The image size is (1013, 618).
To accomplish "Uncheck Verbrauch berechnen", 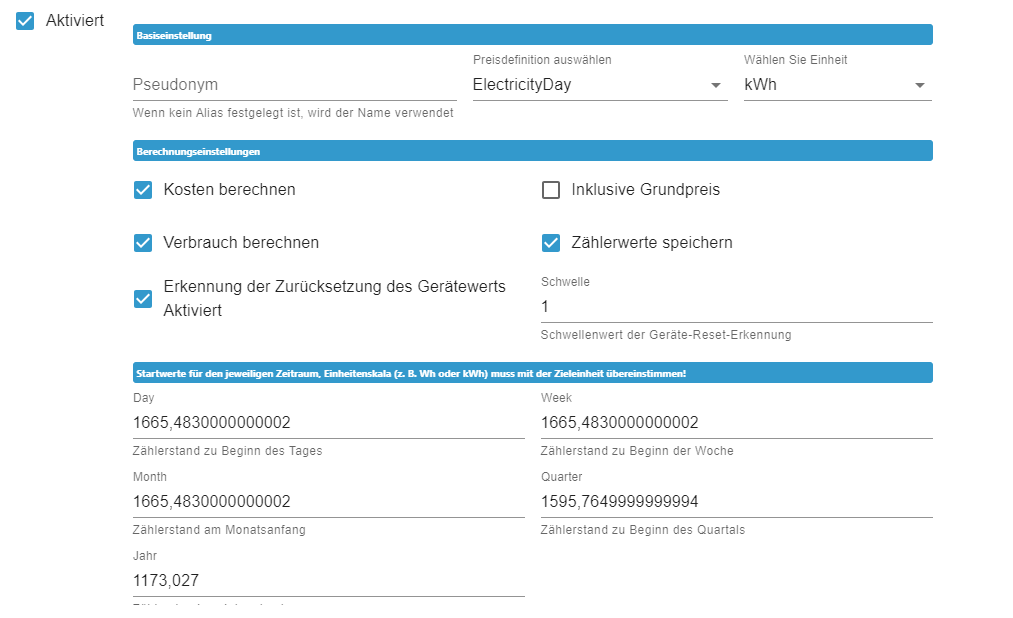I will point(143,243).
